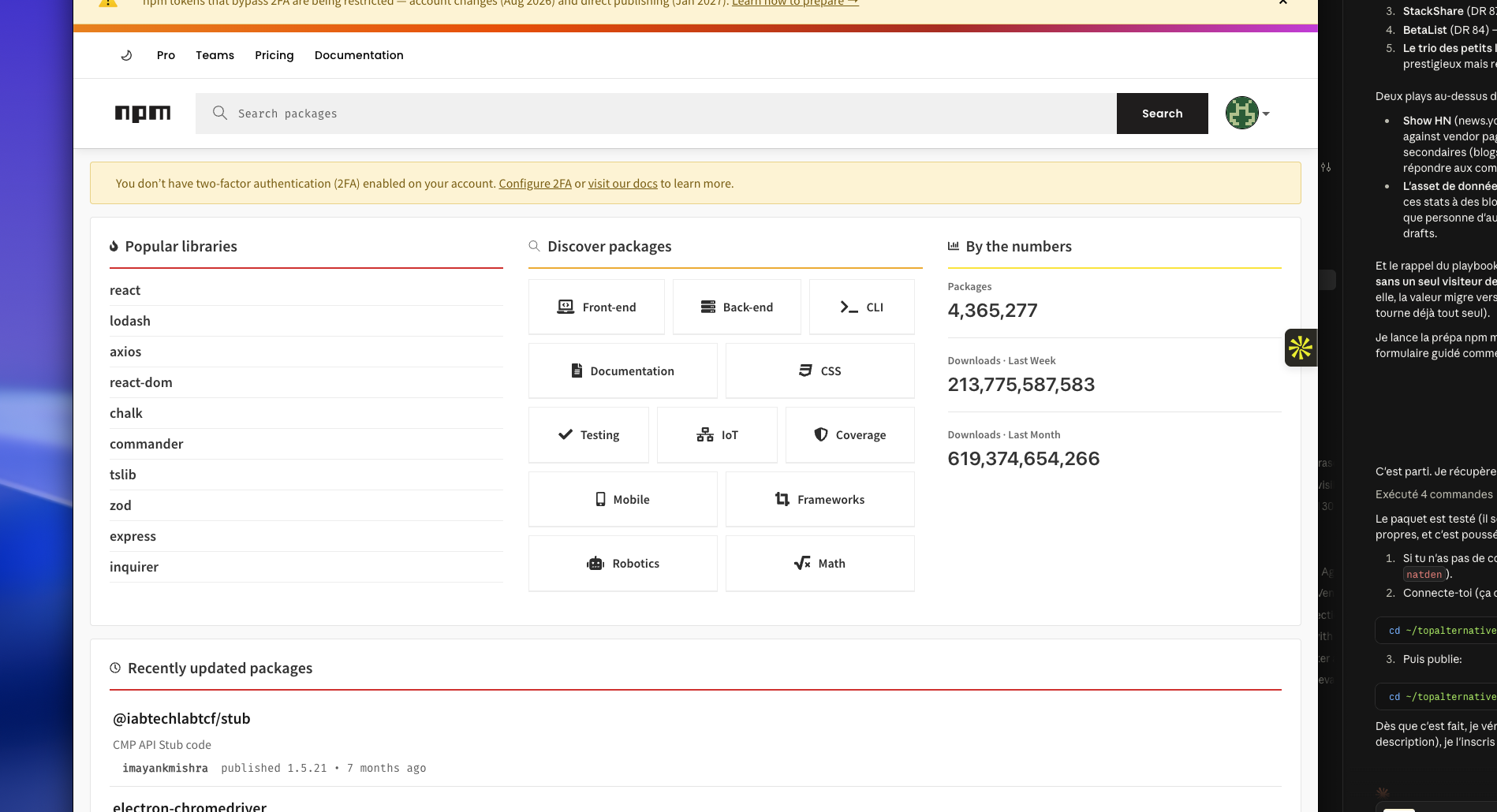This screenshot has width=1497, height=812.
Task: Browse Front-end packages
Action: [596, 307]
